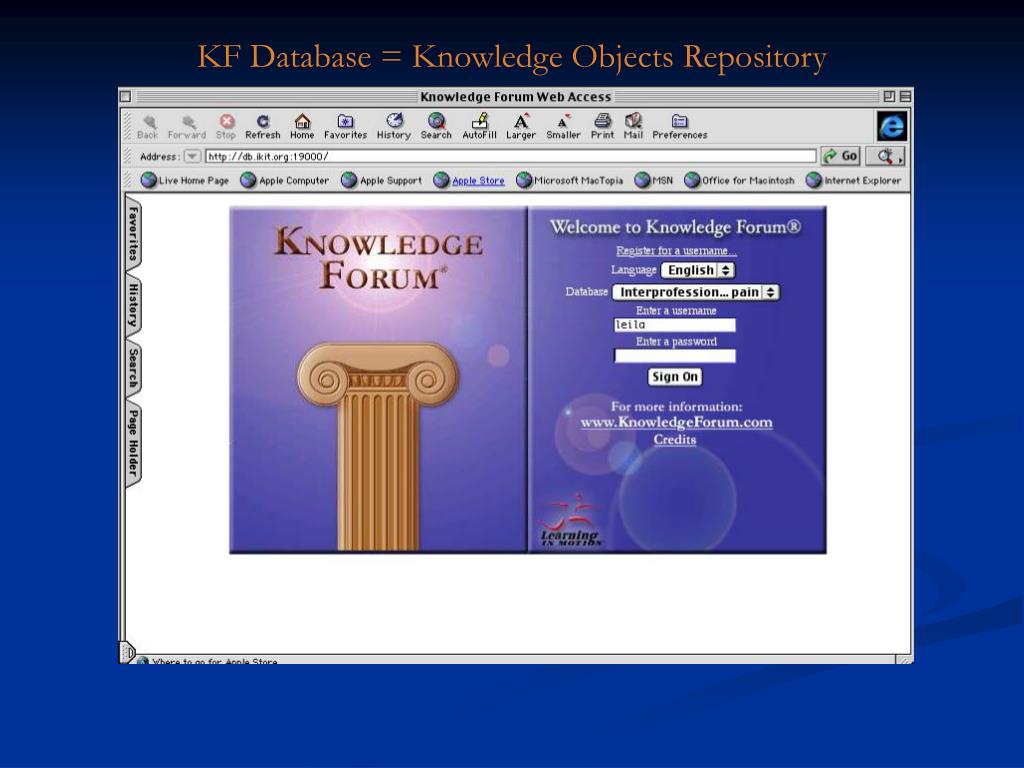Open the Apple Support bookmark

click(381, 180)
